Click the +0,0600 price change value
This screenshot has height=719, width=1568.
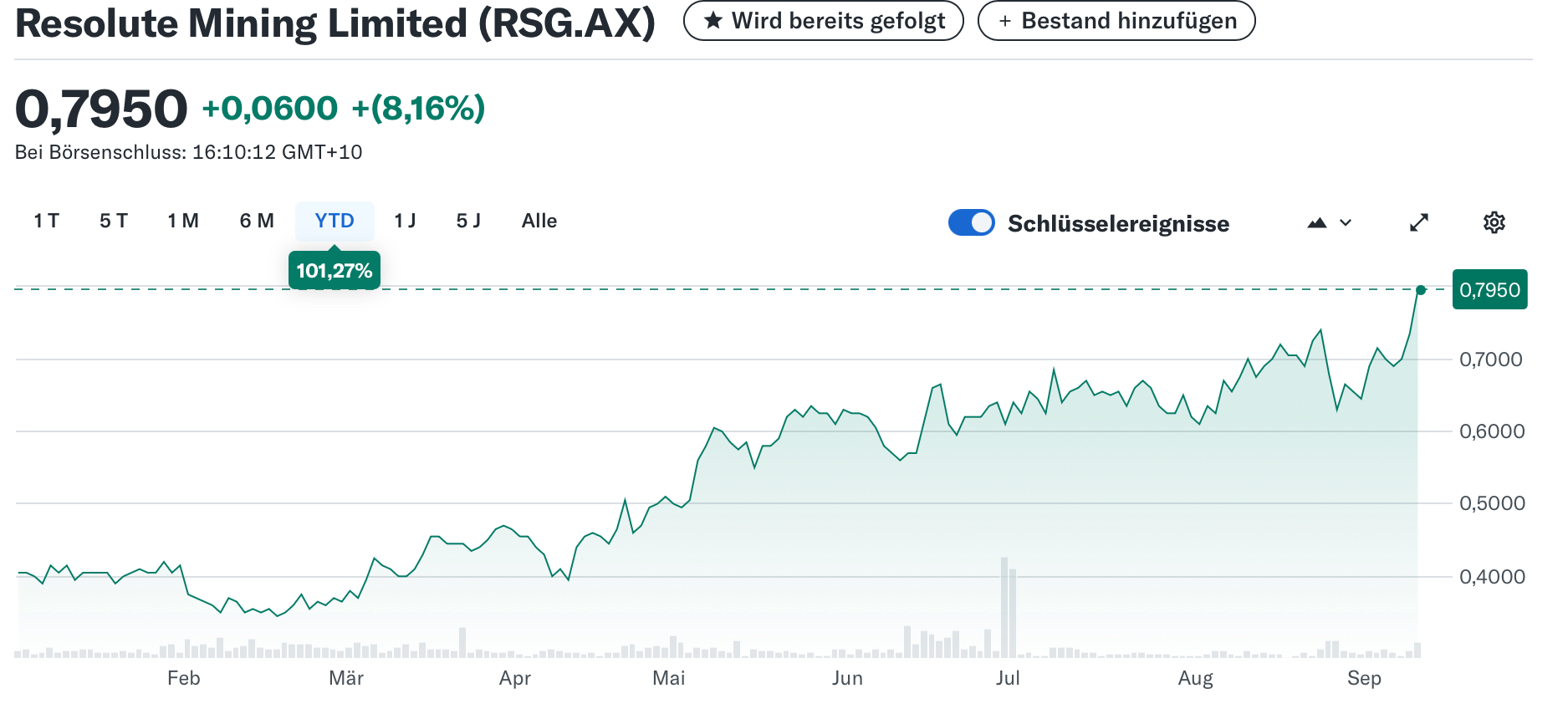point(269,108)
